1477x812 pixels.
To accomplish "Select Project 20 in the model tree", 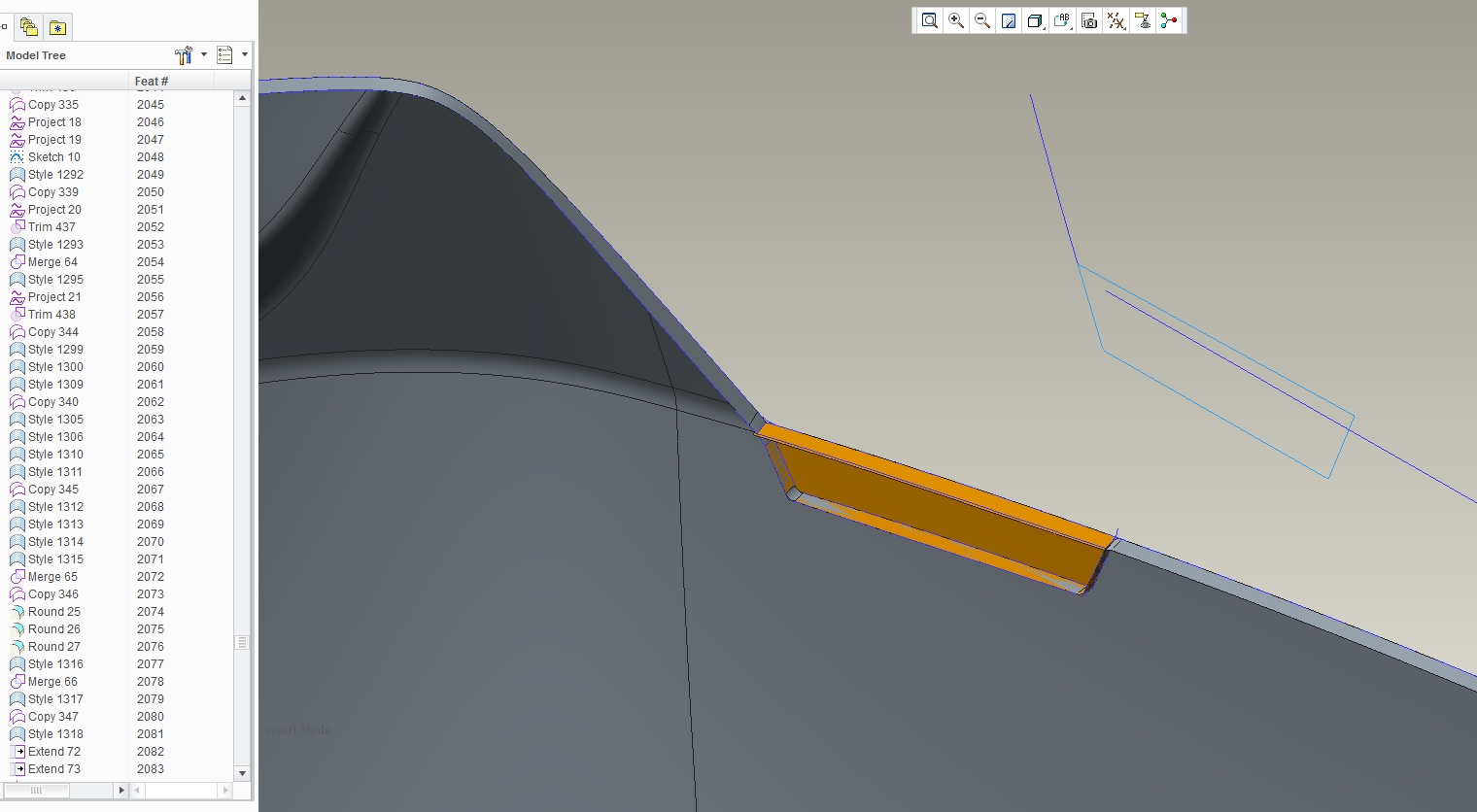I will [54, 210].
